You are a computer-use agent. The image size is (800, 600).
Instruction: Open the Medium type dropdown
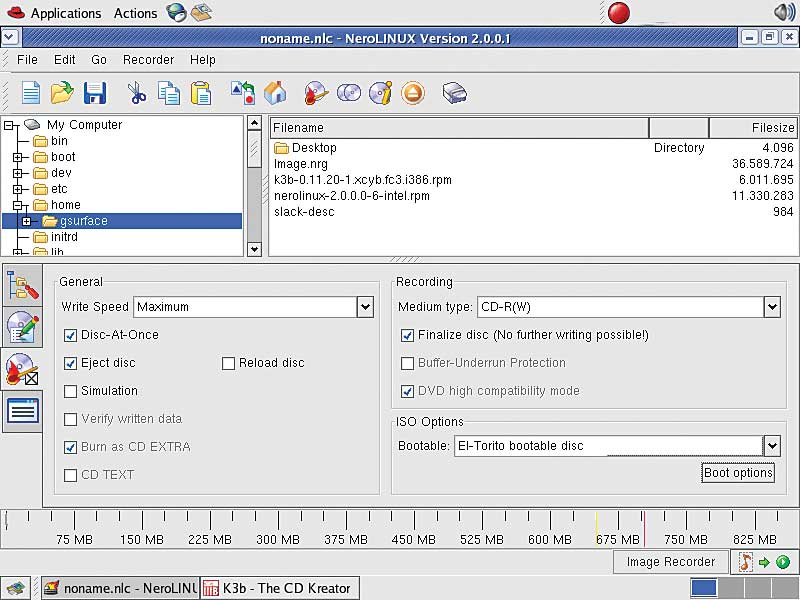772,307
